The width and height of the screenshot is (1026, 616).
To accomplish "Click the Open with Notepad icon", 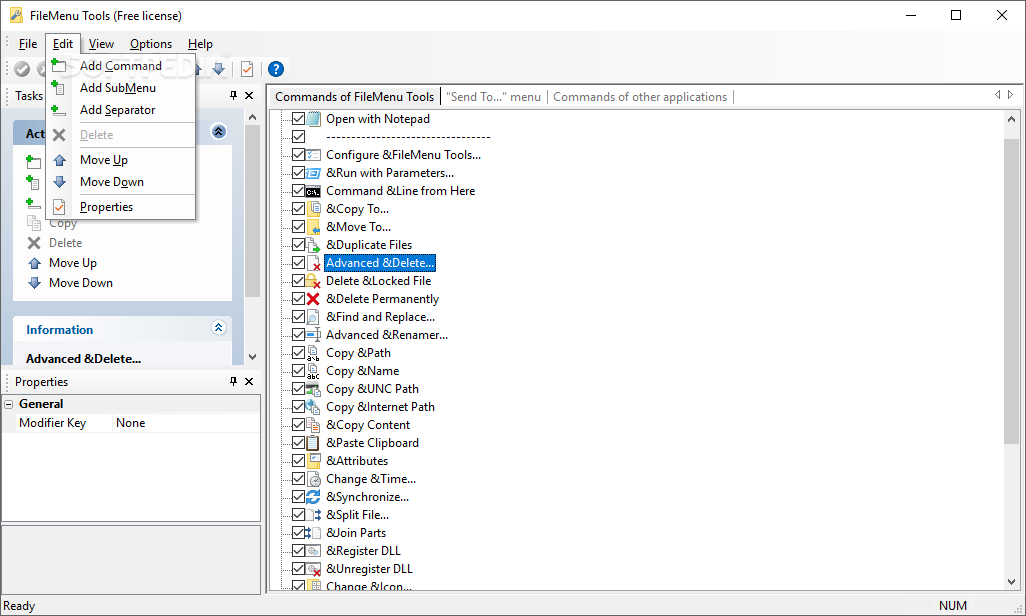I will (313, 118).
